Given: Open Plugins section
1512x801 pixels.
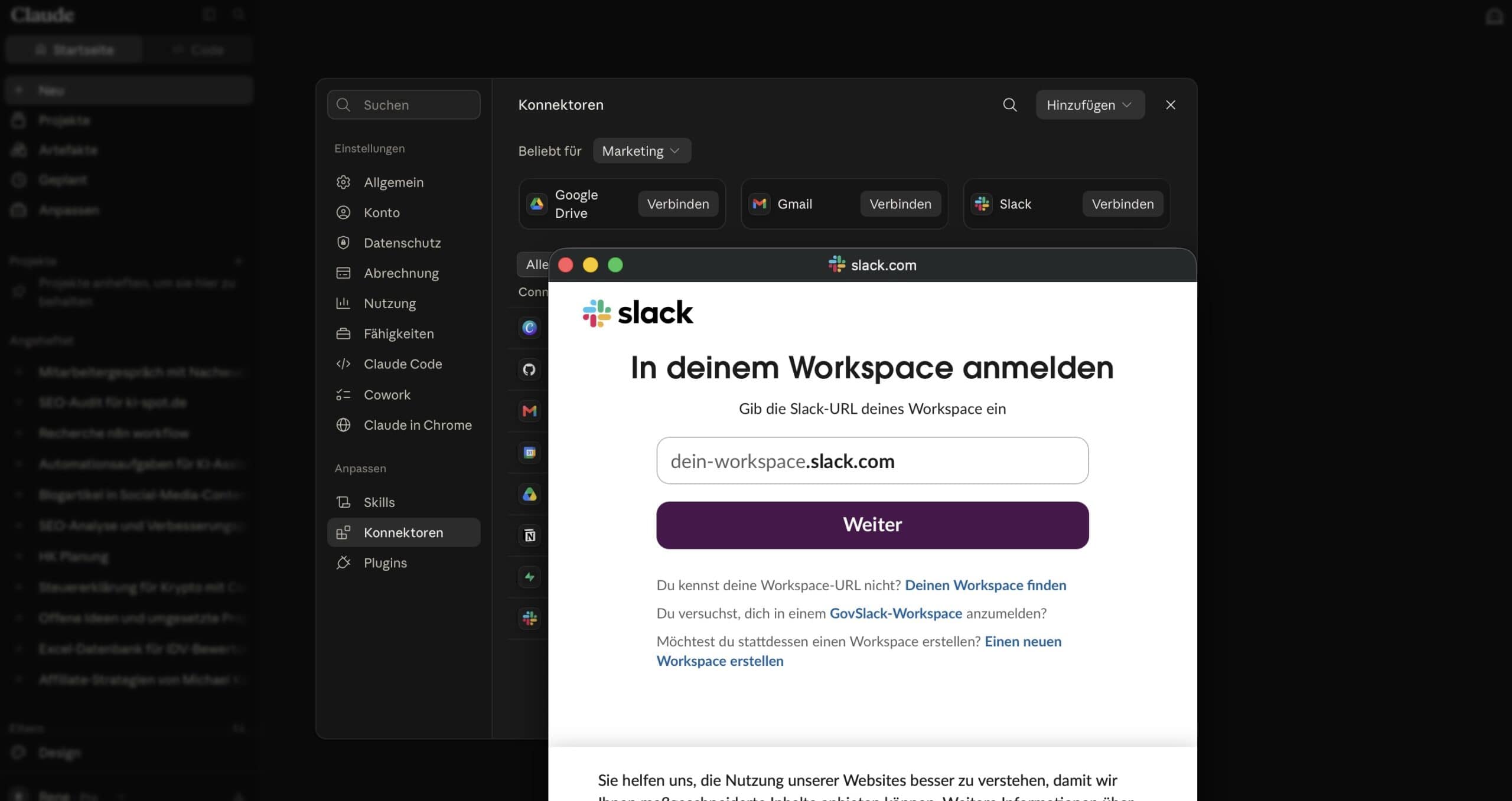Looking at the screenshot, I should pos(403,563).
